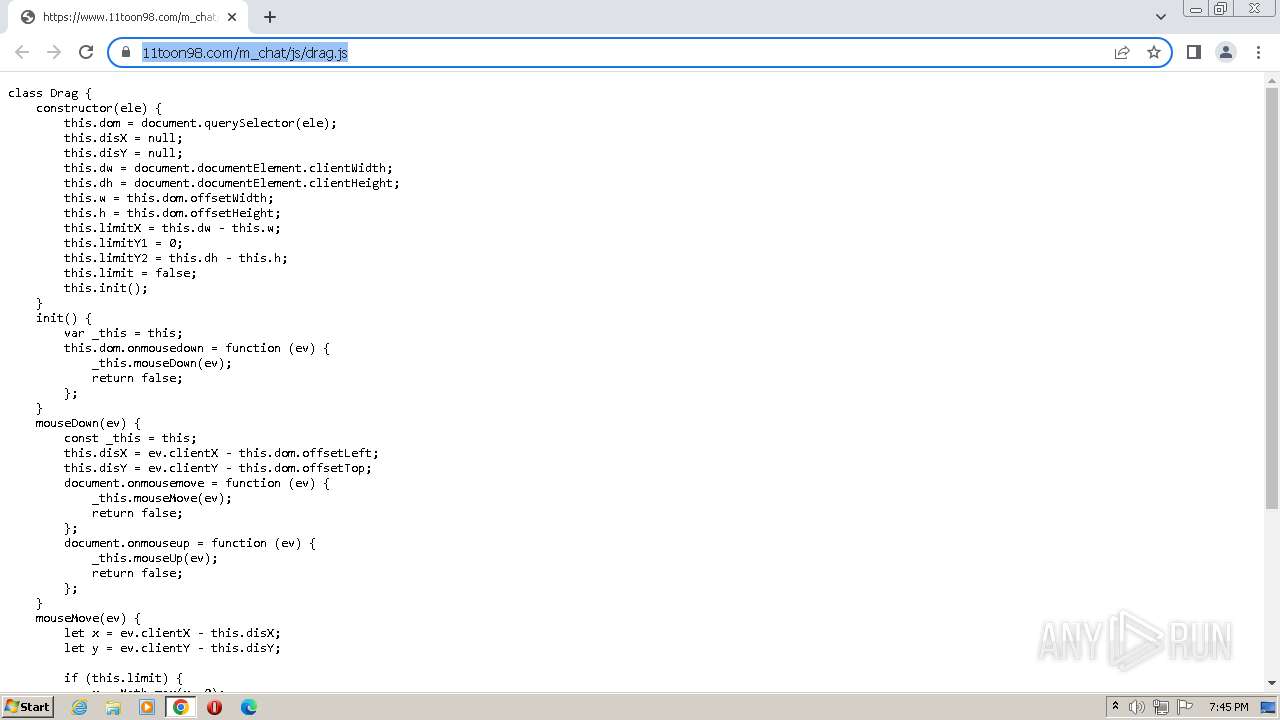
Task: Open the red Opera taskbar icon
Action: 214,707
